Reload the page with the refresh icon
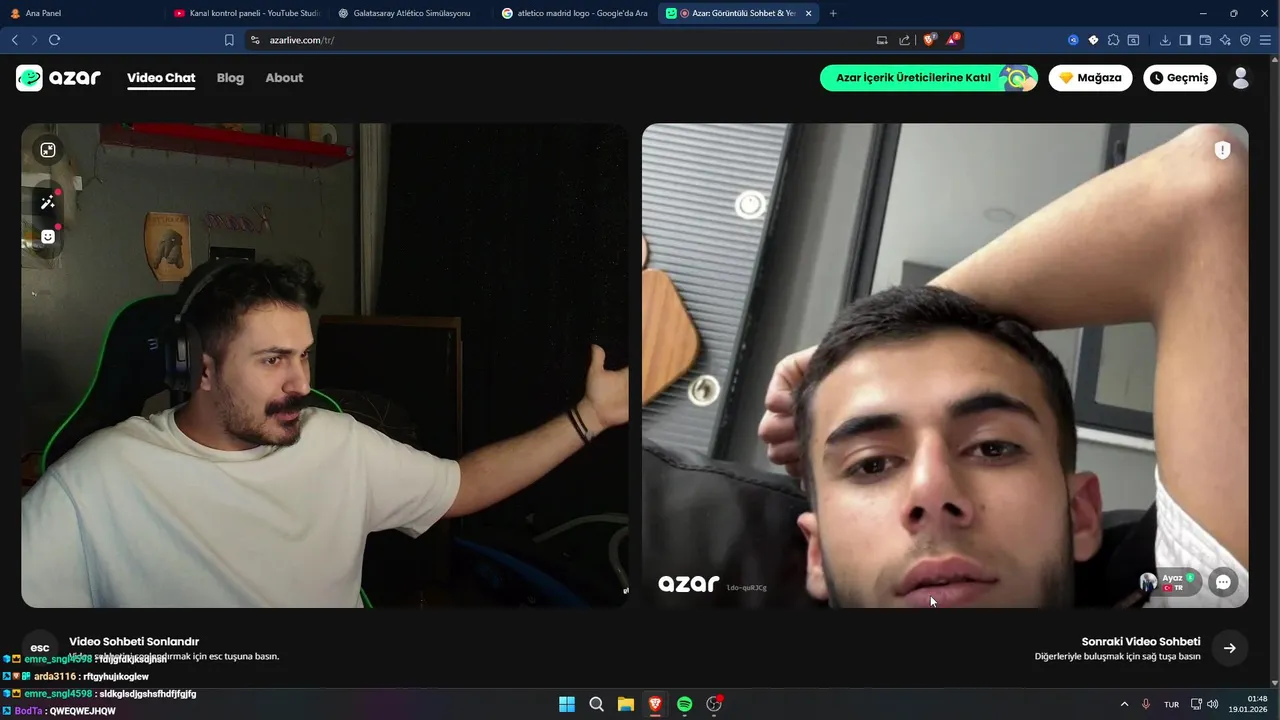The width and height of the screenshot is (1280, 720). [54, 40]
